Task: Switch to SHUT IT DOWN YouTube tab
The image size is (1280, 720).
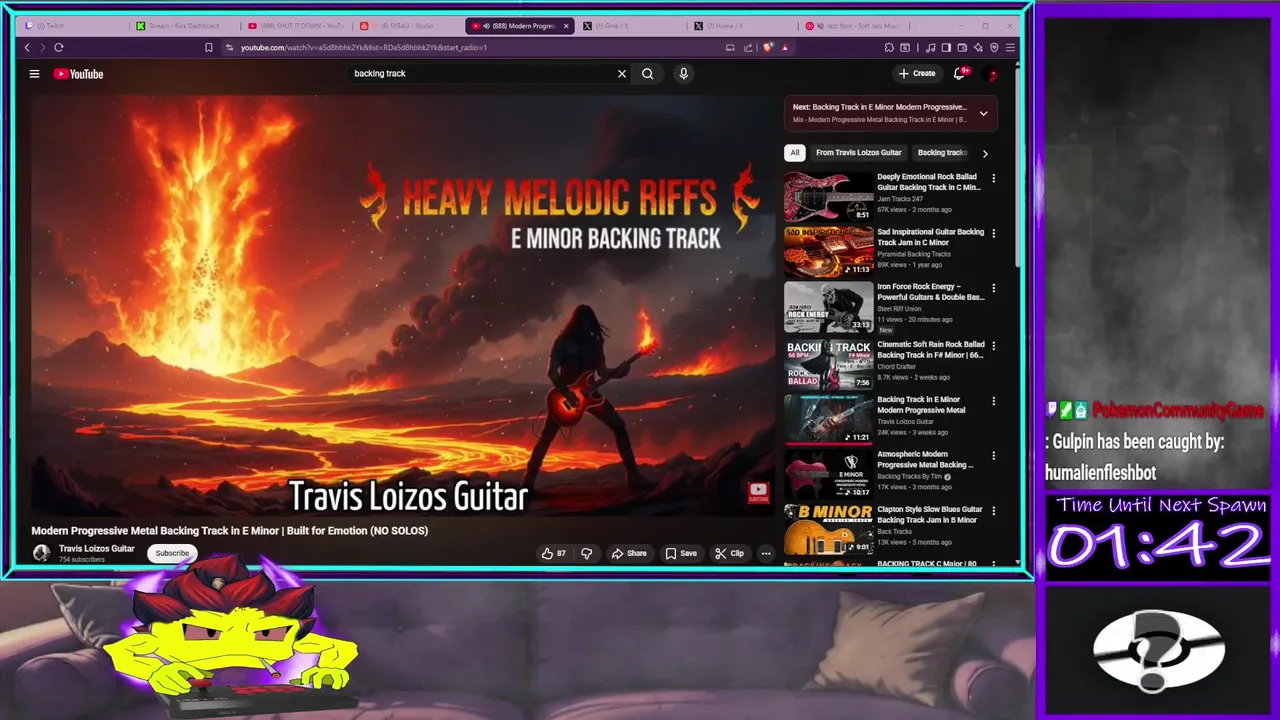Action: pyautogui.click(x=296, y=26)
